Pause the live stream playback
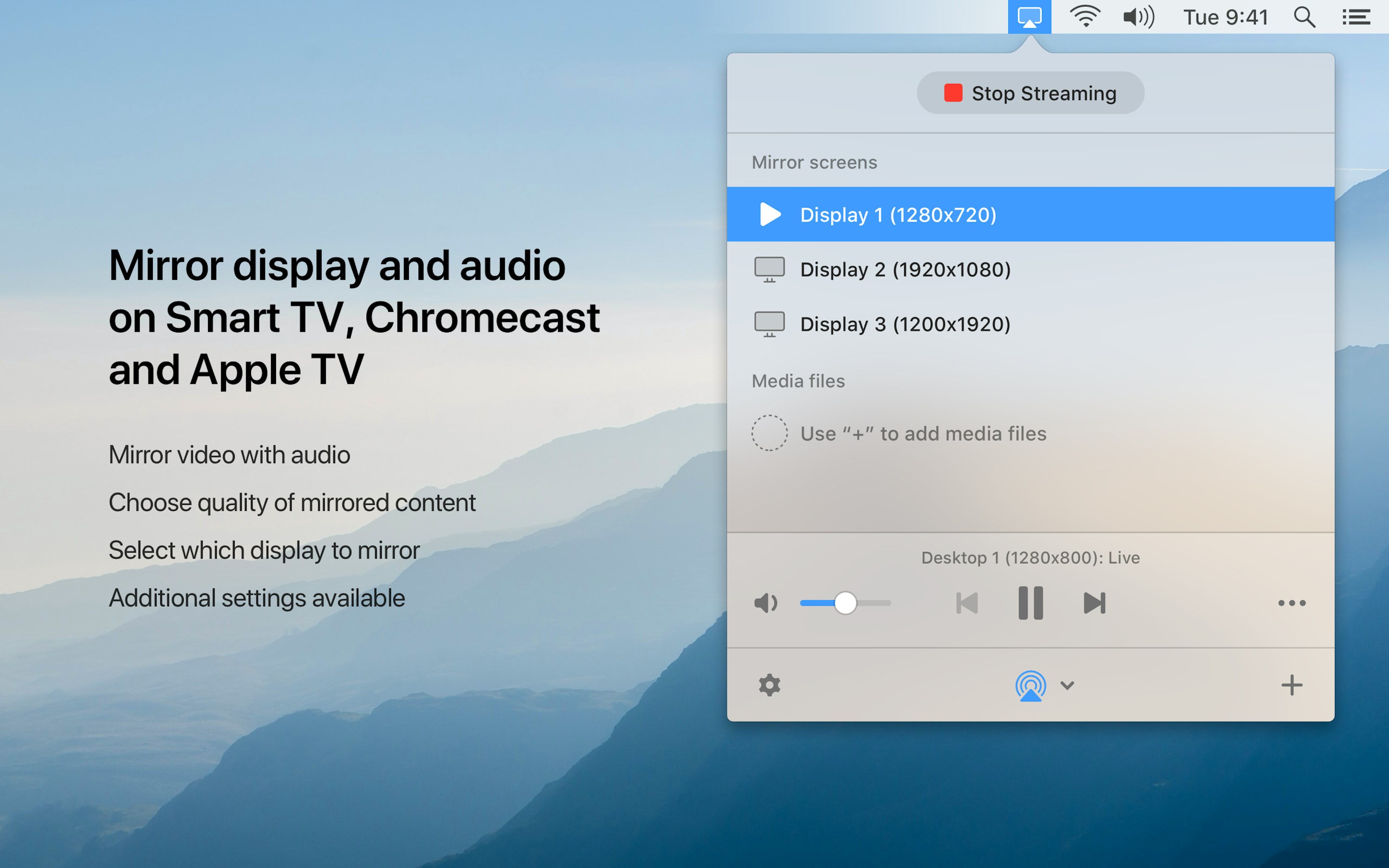 (x=1030, y=603)
